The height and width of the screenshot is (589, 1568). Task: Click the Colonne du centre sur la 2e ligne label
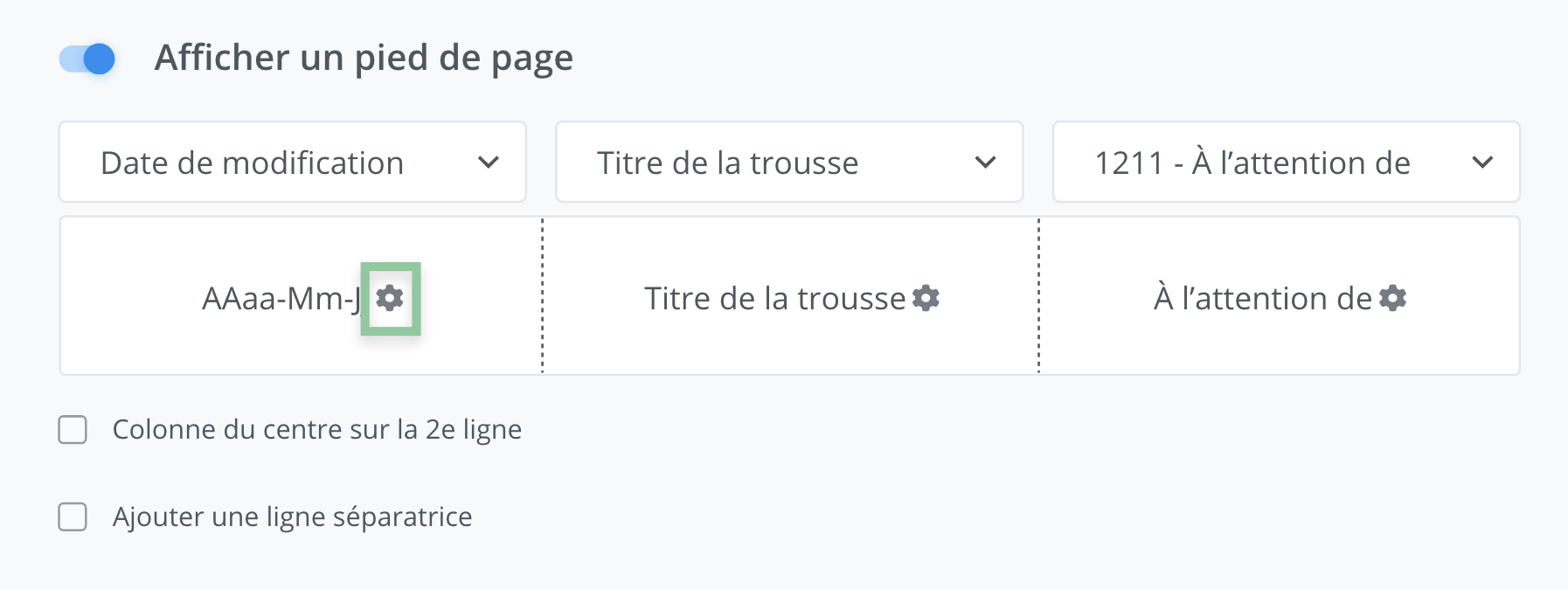(317, 430)
